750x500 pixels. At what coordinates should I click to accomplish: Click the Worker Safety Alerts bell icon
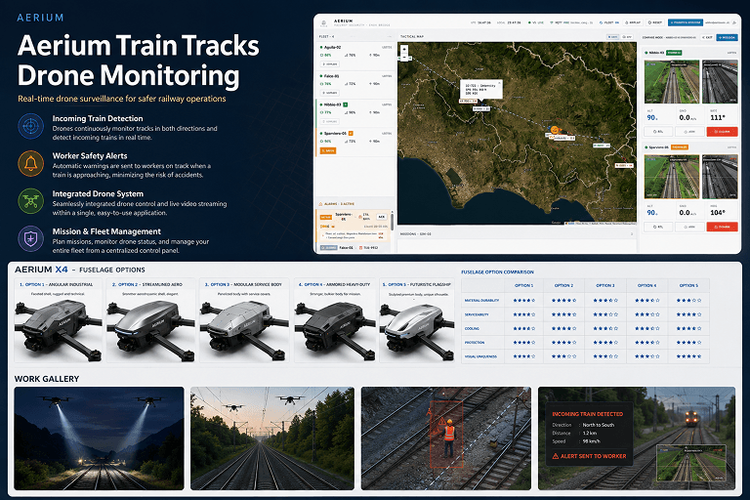[x=31, y=164]
